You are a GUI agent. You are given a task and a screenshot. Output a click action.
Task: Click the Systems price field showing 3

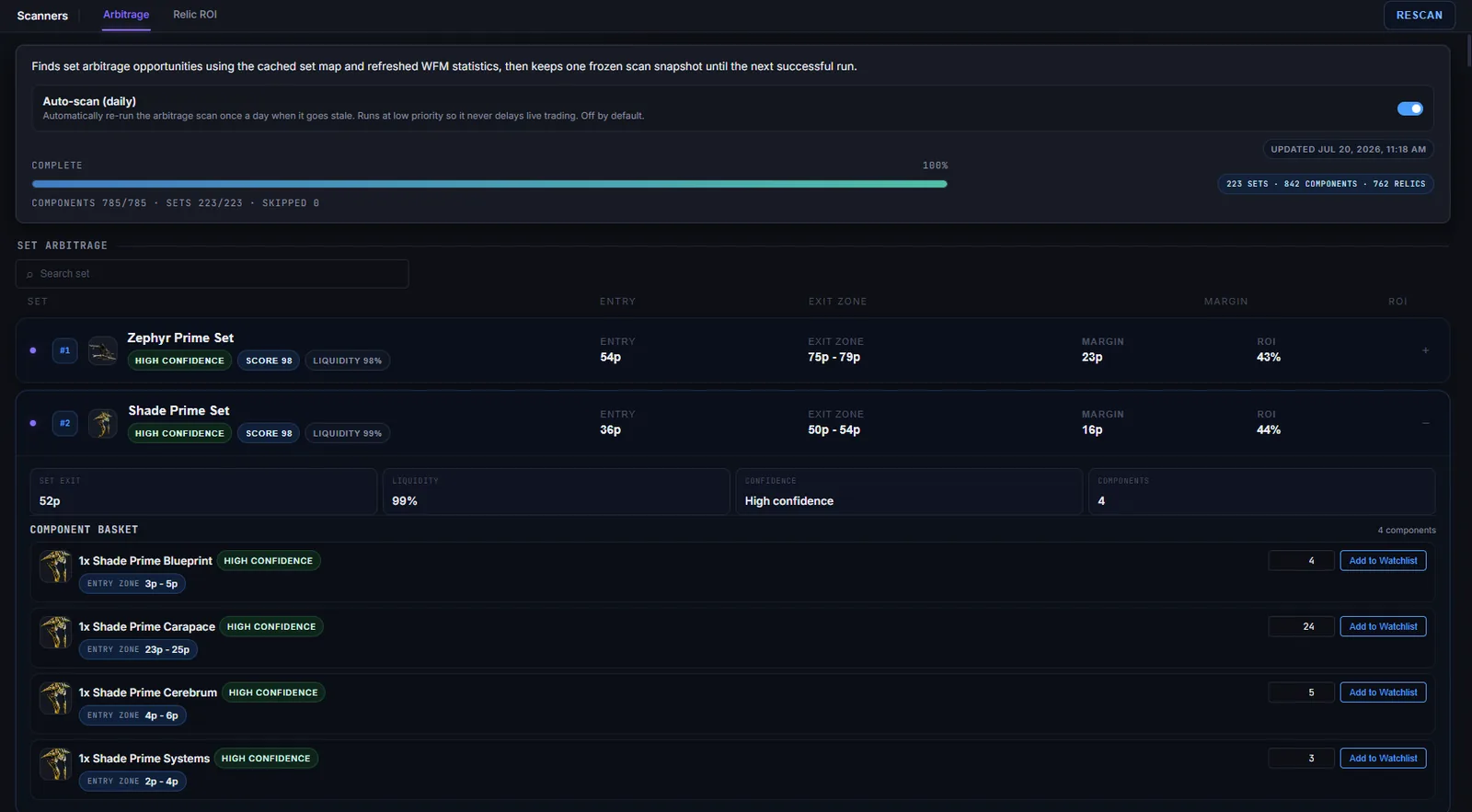[1301, 759]
